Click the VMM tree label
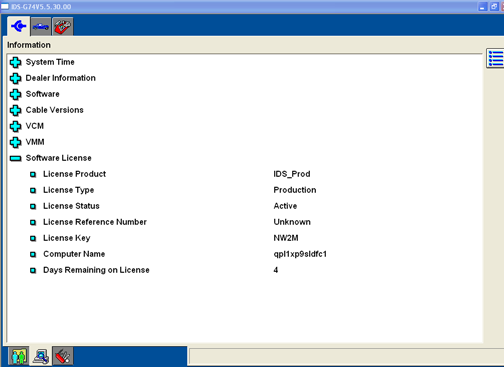Viewport: 504px width, 367px height. [35, 142]
